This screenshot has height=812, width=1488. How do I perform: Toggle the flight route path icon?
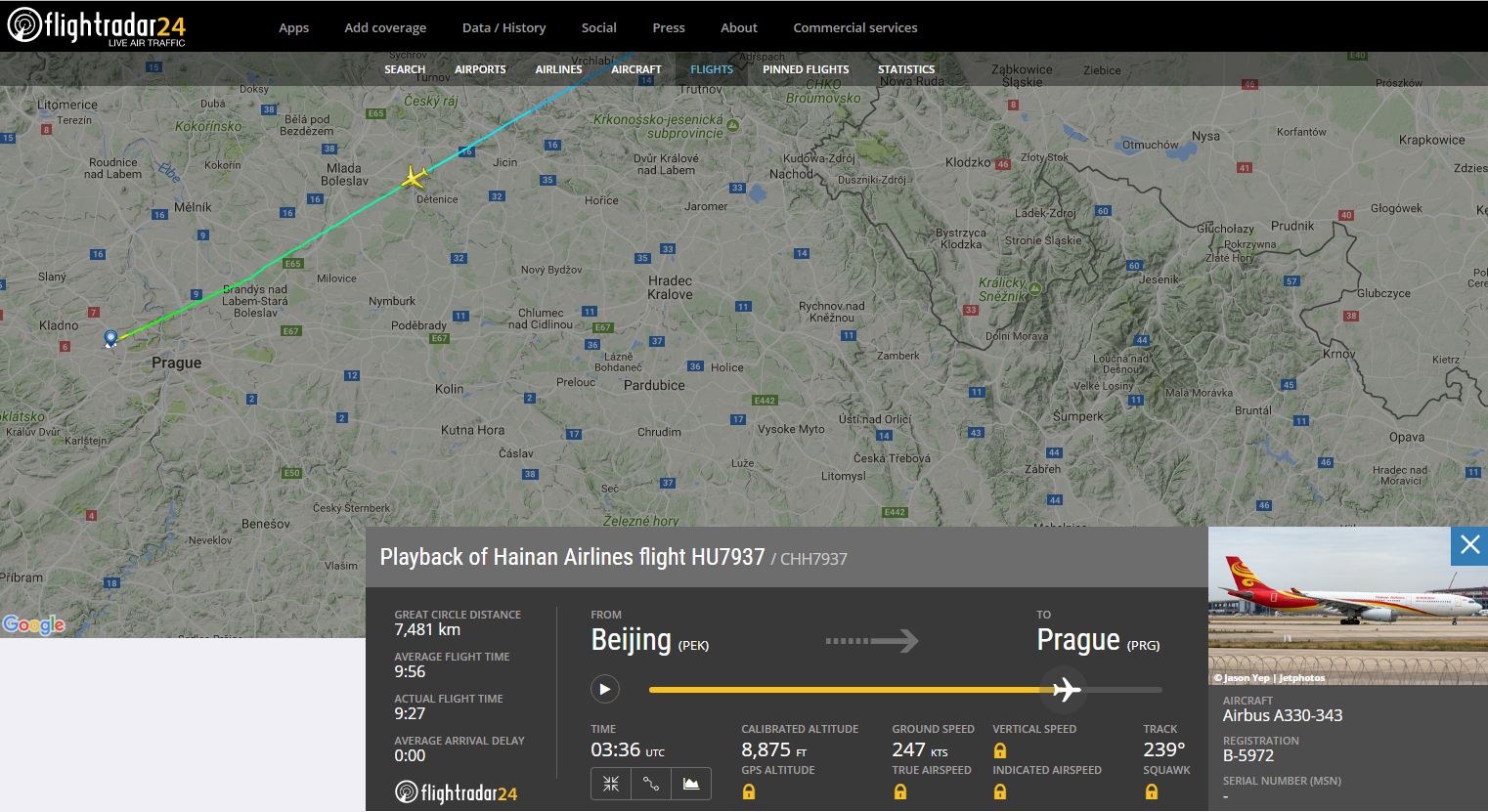click(x=651, y=784)
